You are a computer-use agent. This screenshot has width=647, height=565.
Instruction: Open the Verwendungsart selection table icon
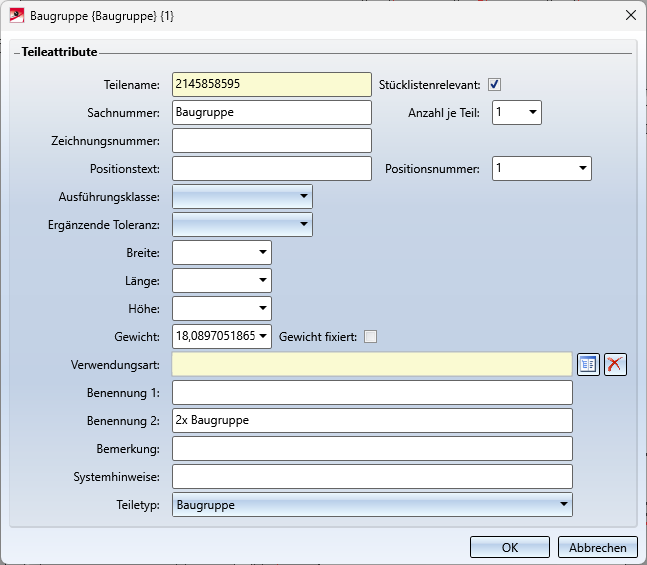click(x=588, y=364)
